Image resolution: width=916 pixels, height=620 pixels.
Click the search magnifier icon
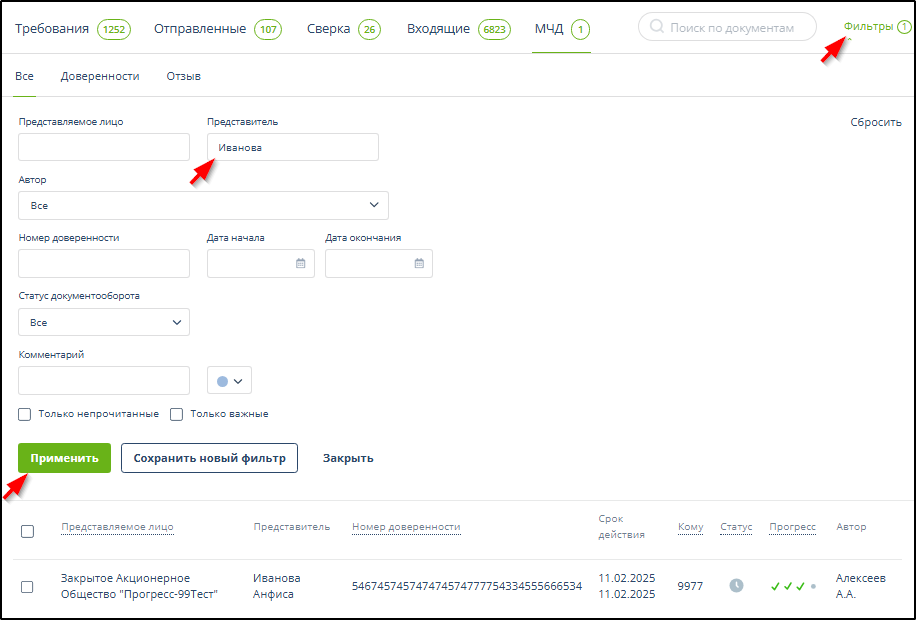657,28
